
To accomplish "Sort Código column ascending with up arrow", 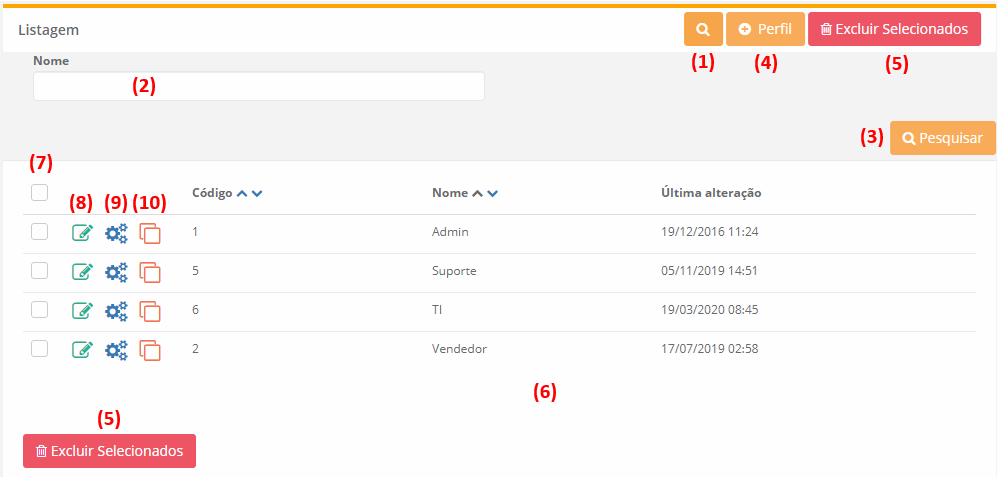I will tap(242, 193).
